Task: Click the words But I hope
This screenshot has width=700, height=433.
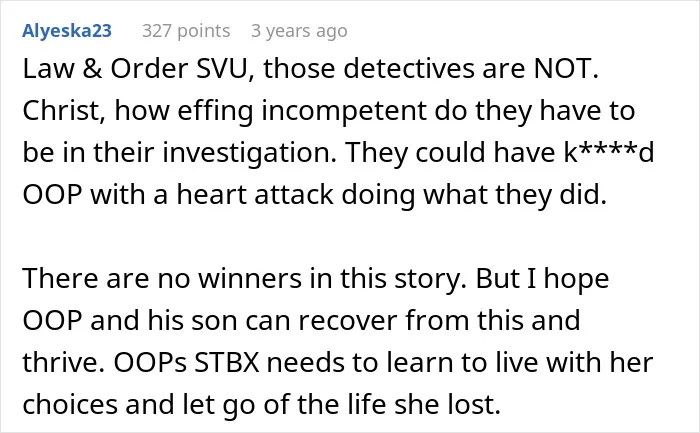Action: click(542, 279)
